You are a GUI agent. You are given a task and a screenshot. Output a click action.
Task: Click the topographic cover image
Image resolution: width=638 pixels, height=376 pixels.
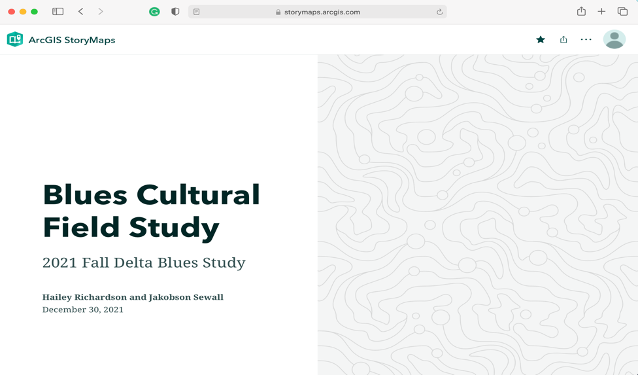[x=478, y=215]
